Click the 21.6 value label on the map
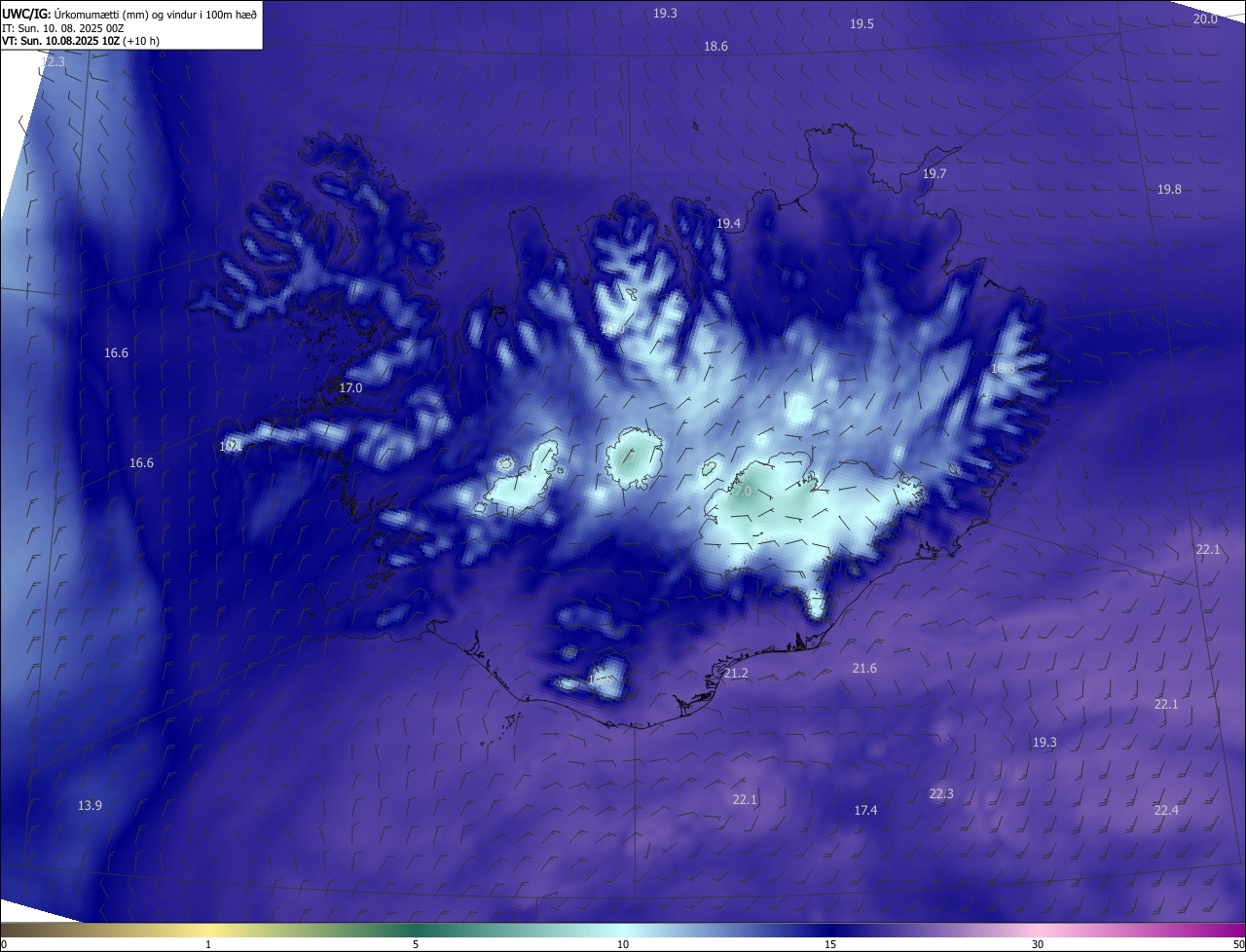Screen dimensions: 1246x952 click(x=864, y=669)
